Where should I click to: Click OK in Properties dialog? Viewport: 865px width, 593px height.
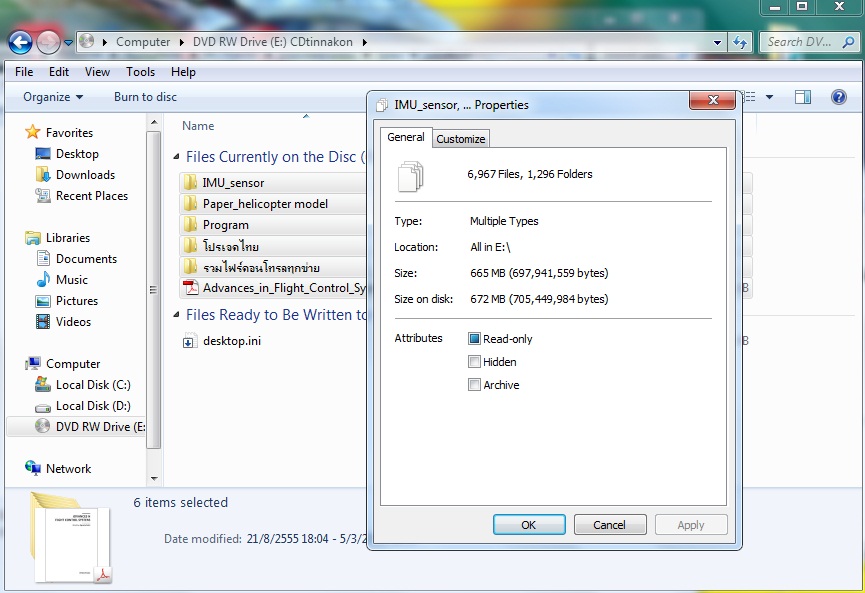point(529,525)
